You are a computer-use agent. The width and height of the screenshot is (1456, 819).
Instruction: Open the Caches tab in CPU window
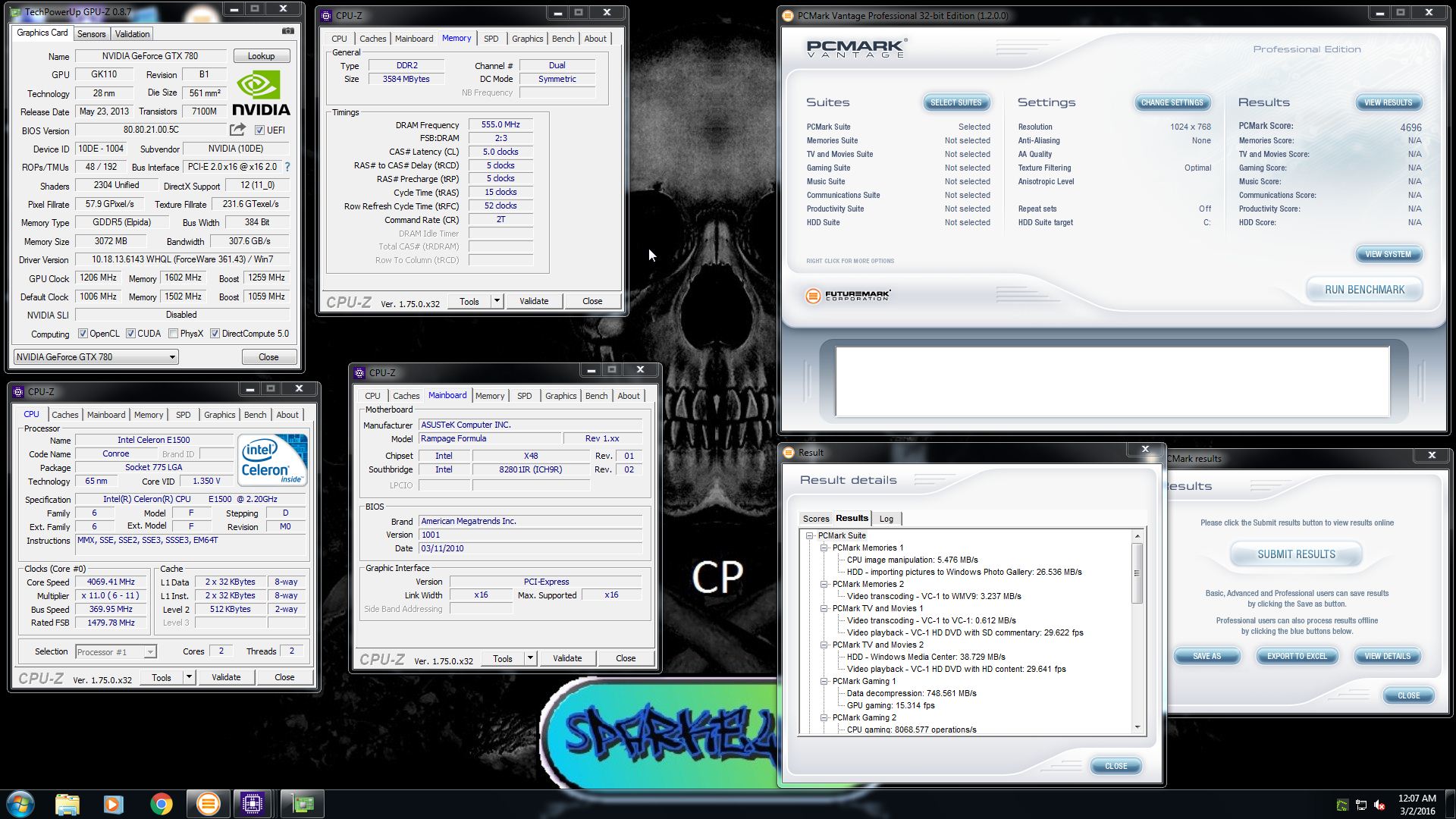point(64,415)
